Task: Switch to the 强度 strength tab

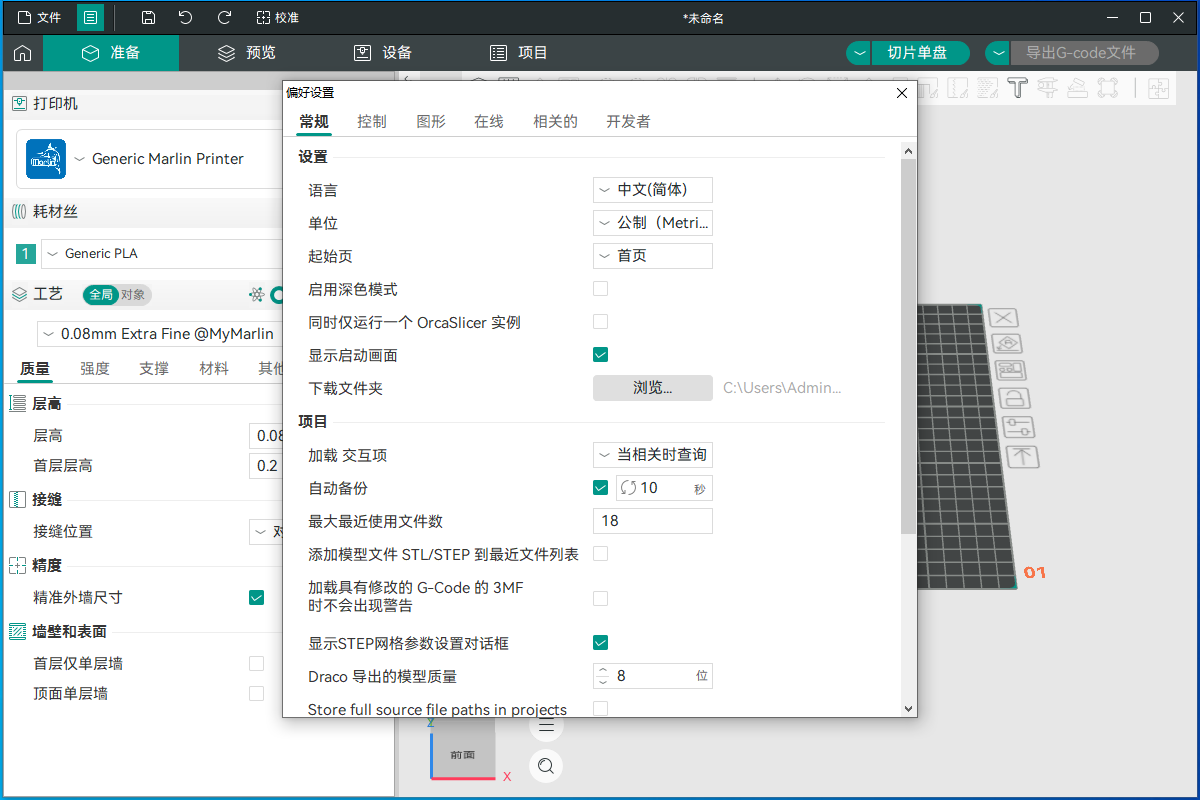Action: tap(95, 368)
